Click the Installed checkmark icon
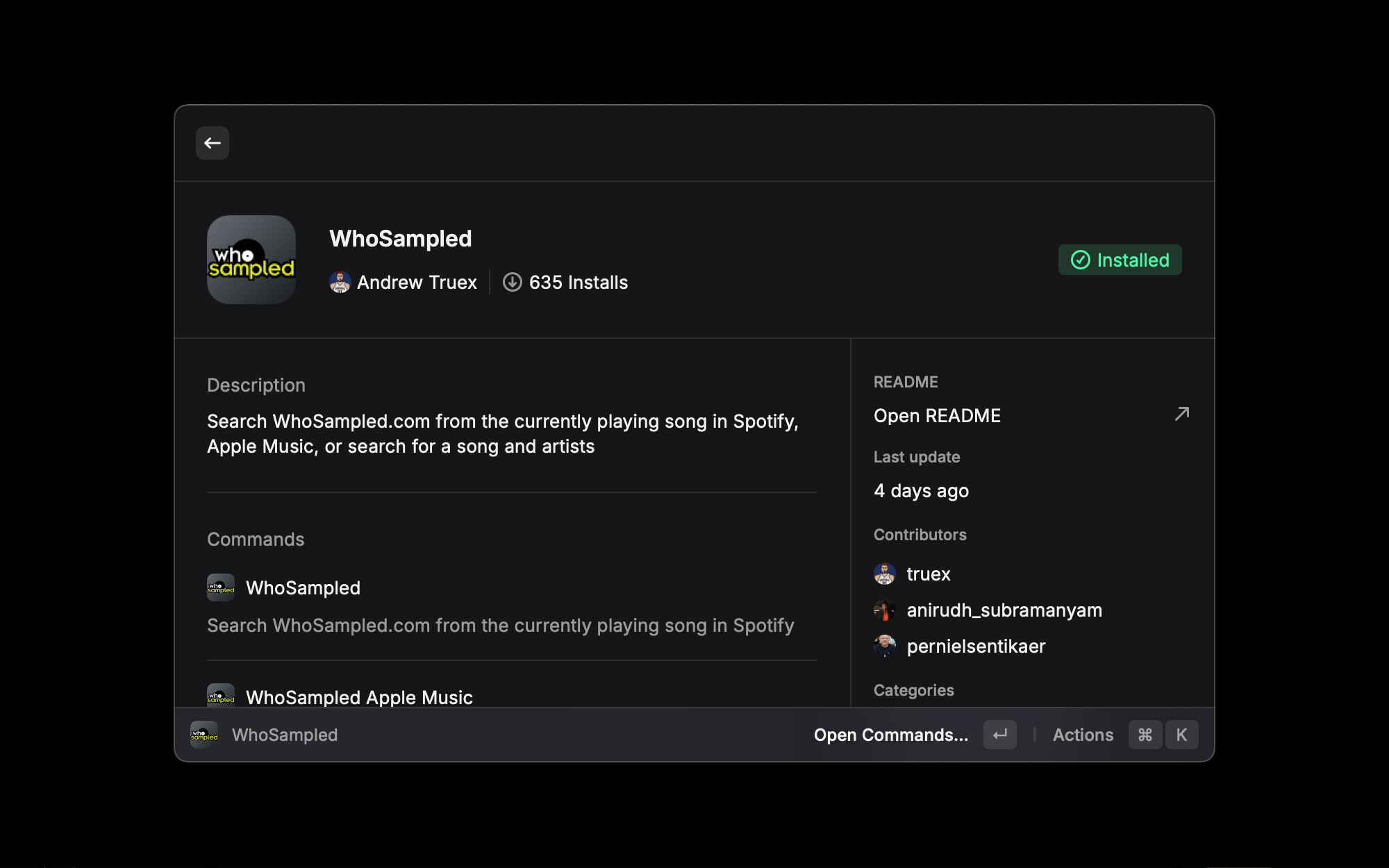Viewport: 1389px width, 868px height. [x=1081, y=260]
